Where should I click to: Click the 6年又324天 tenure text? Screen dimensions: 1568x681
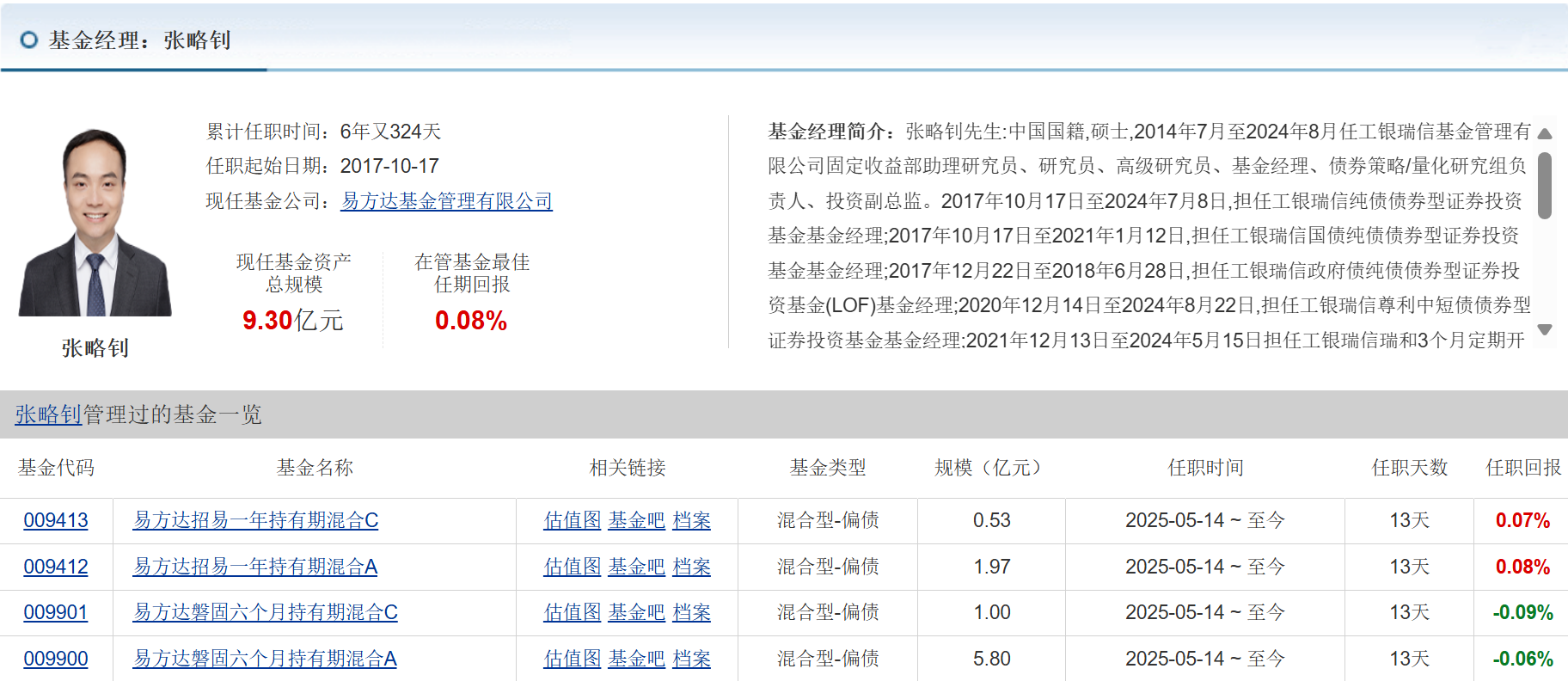pos(390,132)
